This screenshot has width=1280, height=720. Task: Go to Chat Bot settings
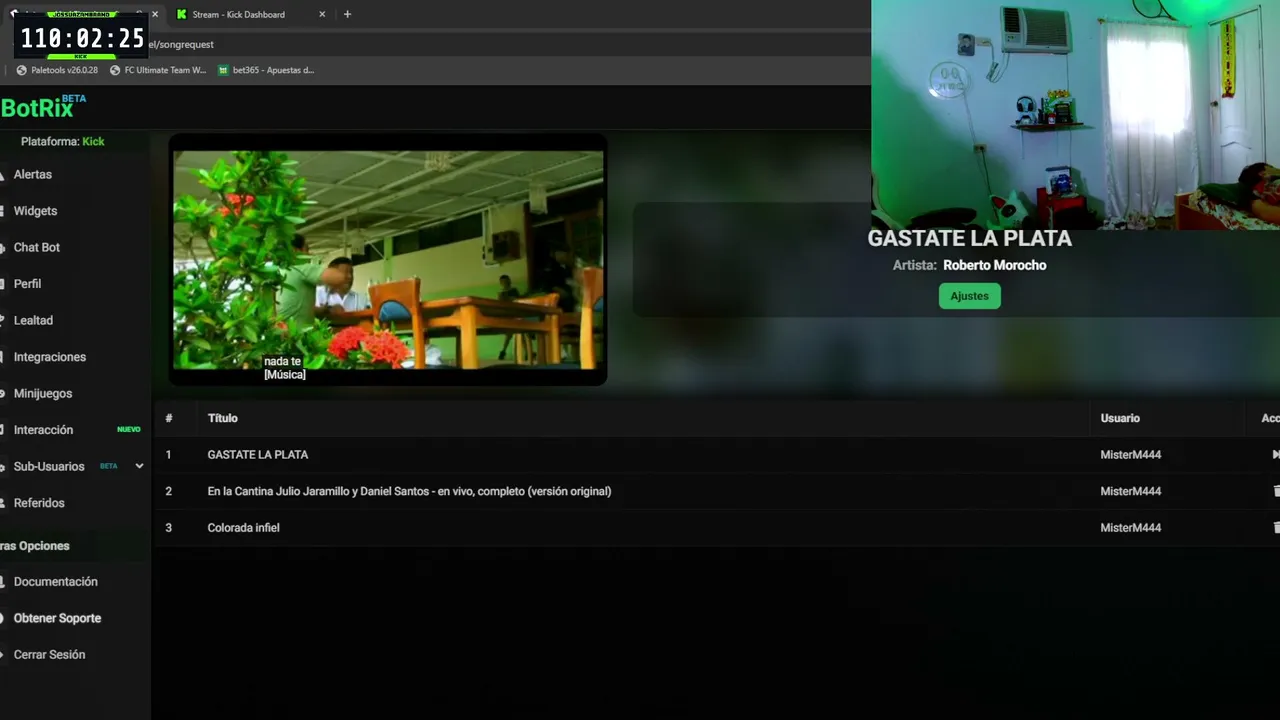coord(37,247)
